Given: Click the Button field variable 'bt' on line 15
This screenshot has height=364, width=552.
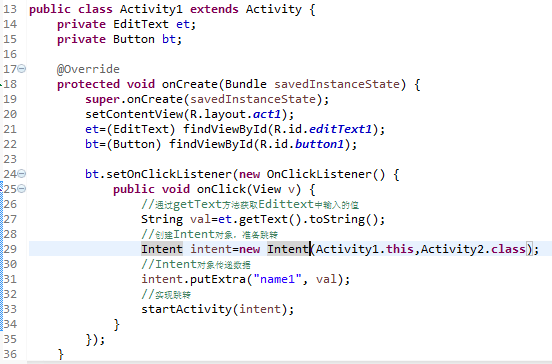Looking at the screenshot, I should pos(169,39).
